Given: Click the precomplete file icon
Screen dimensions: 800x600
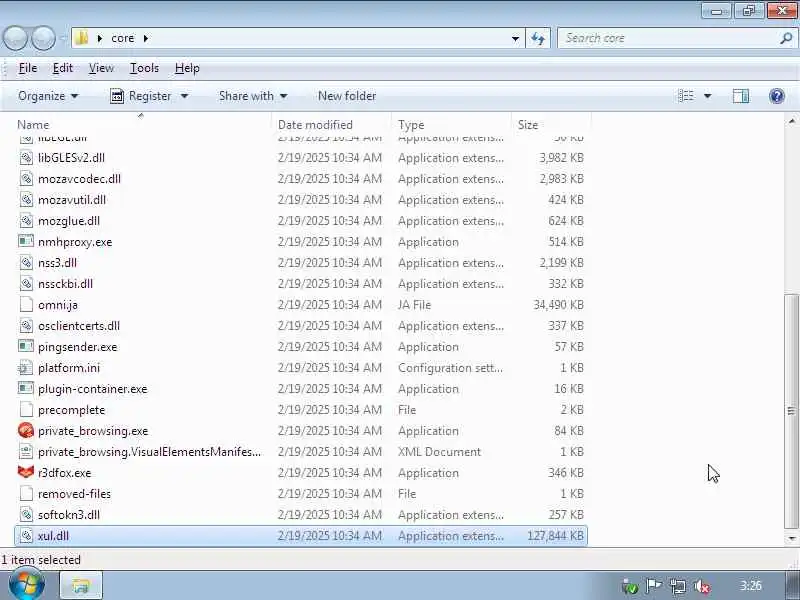Looking at the screenshot, I should coord(26,409).
